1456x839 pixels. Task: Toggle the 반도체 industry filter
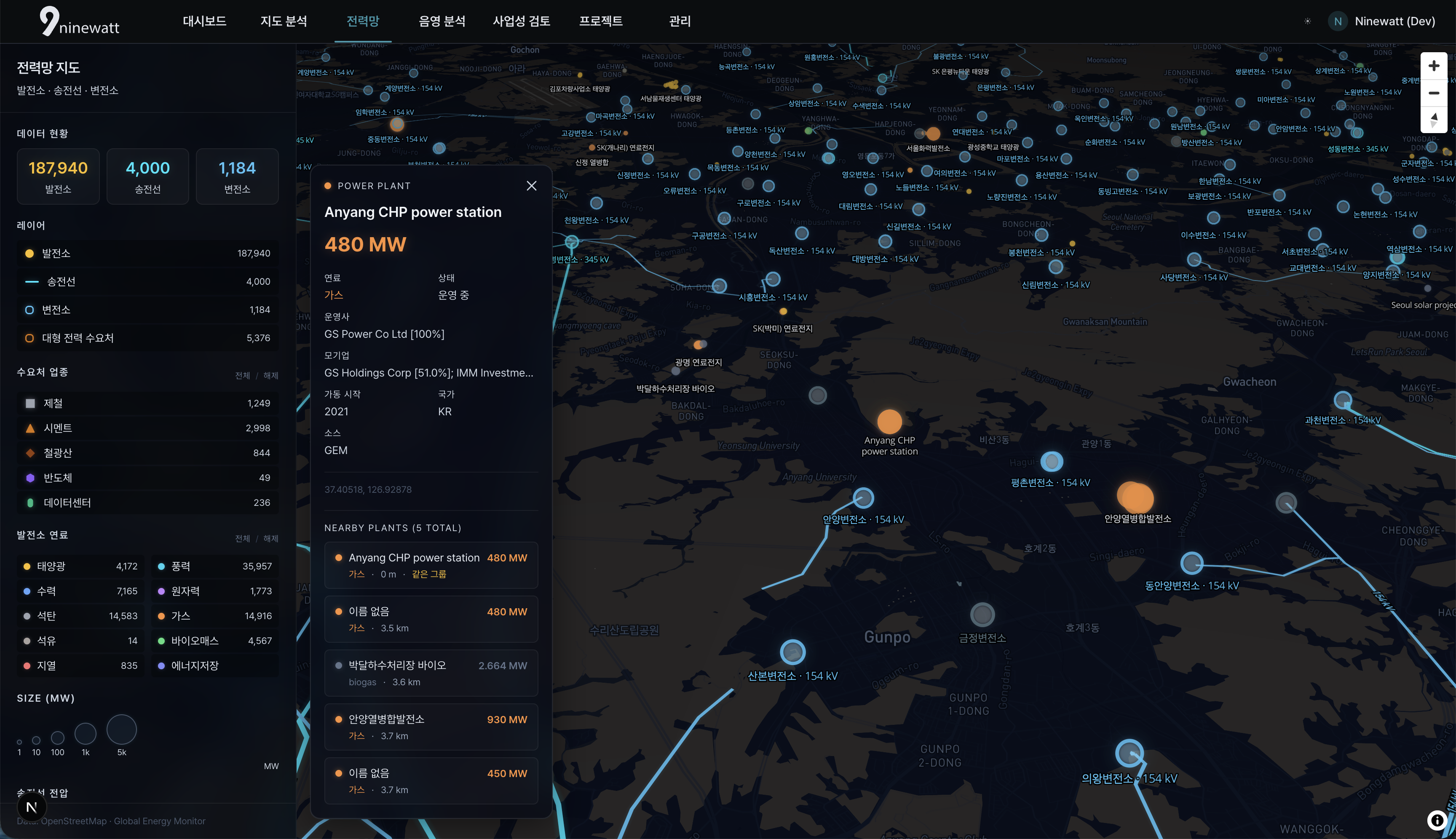(147, 478)
